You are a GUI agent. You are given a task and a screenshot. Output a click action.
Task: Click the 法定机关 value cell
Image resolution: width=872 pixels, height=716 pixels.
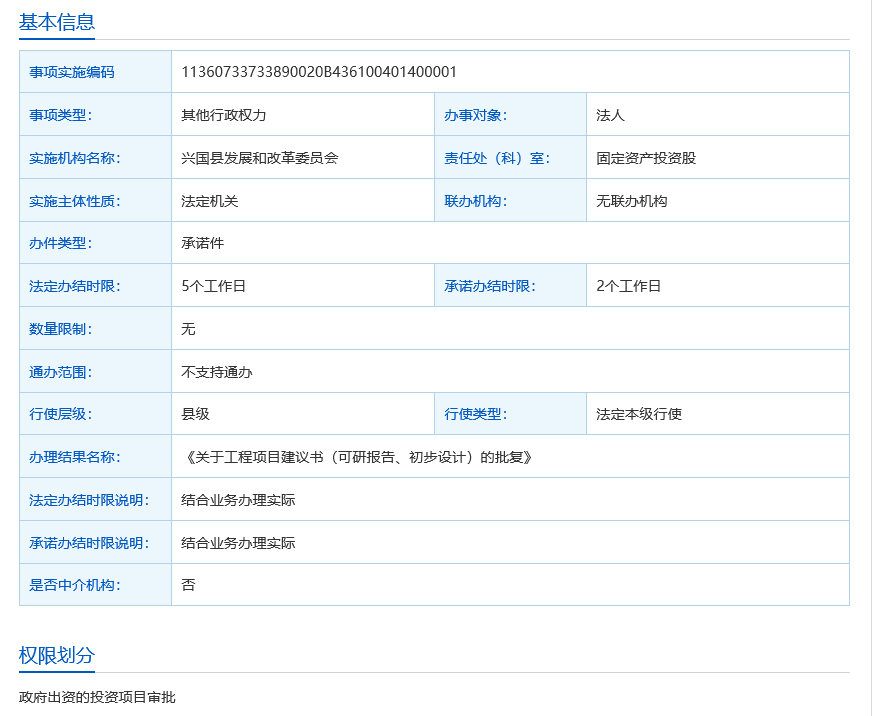click(x=209, y=201)
